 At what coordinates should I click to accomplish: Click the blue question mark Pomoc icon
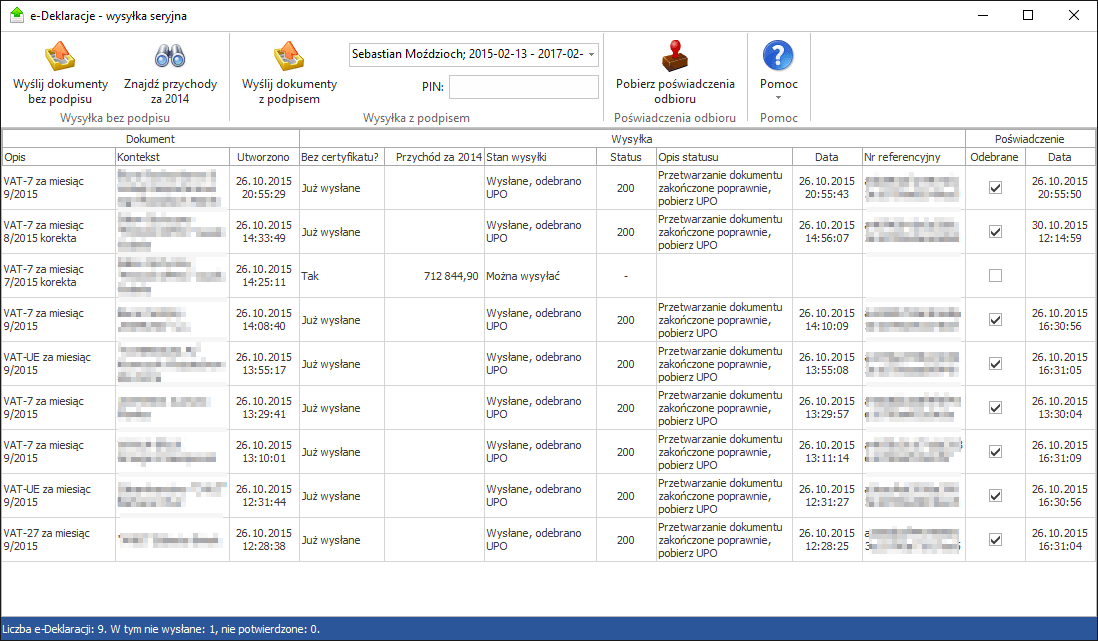click(778, 55)
